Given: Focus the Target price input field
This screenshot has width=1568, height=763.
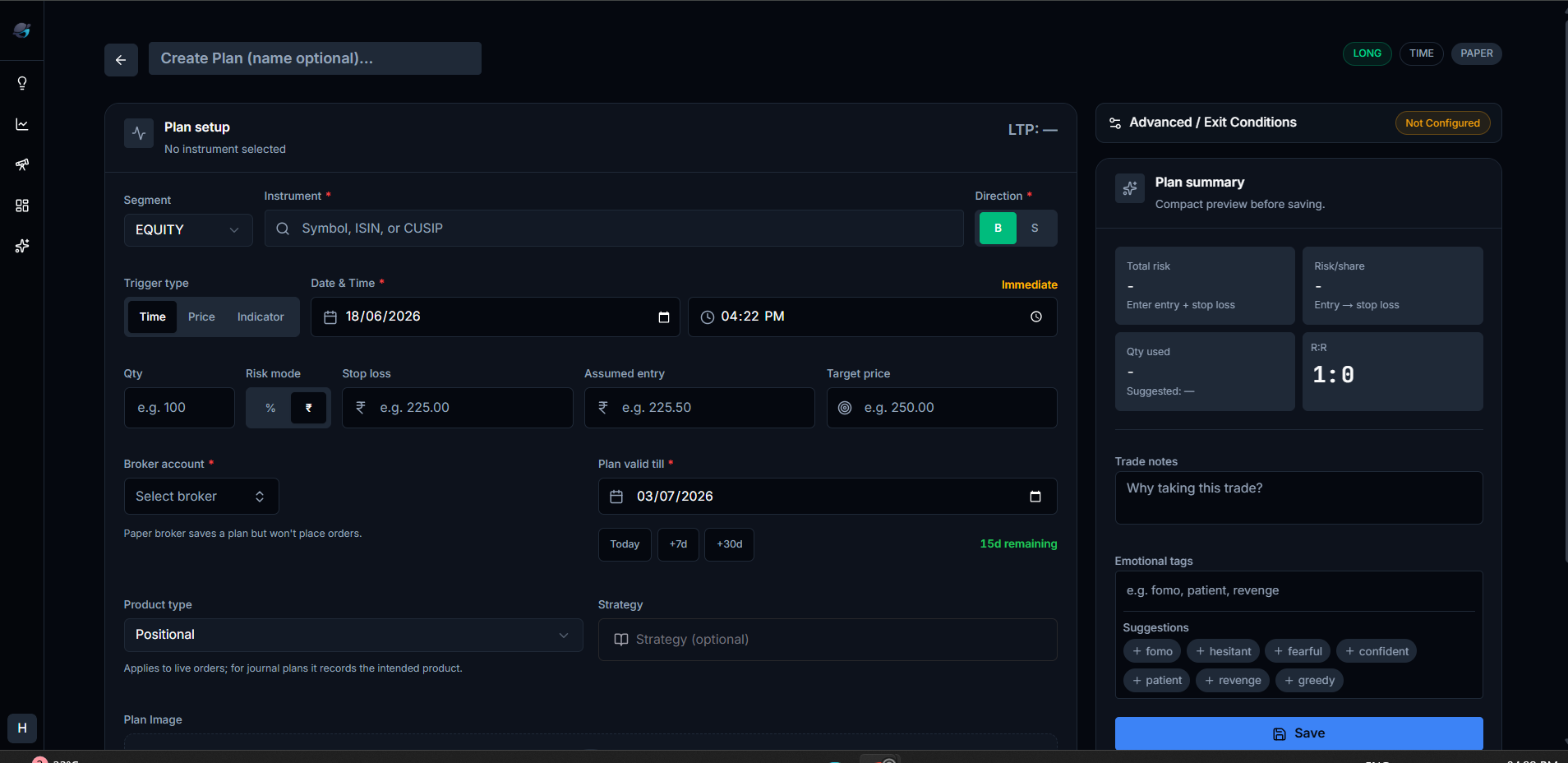Looking at the screenshot, I should (942, 408).
